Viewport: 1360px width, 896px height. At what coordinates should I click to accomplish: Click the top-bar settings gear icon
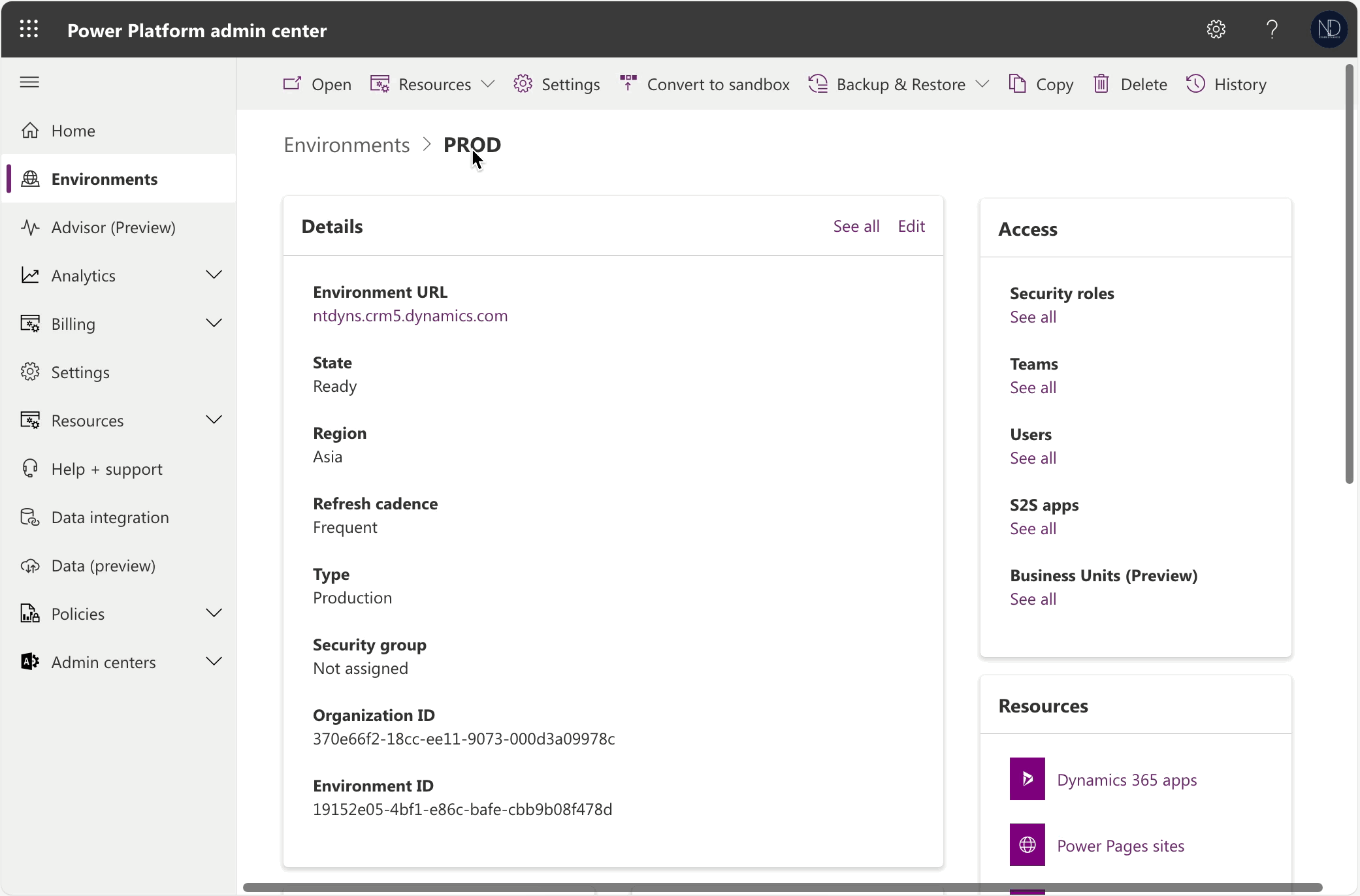point(1216,29)
